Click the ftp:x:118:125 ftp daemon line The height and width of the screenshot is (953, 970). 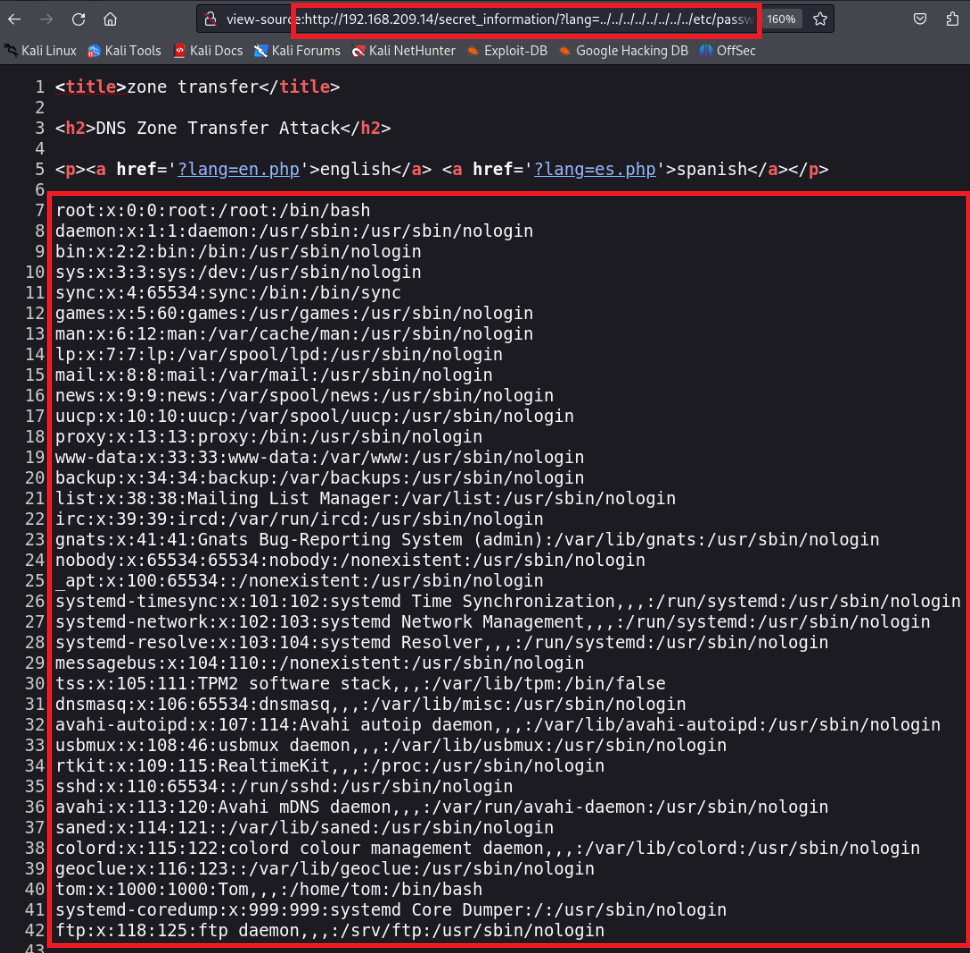pyautogui.click(x=330, y=930)
